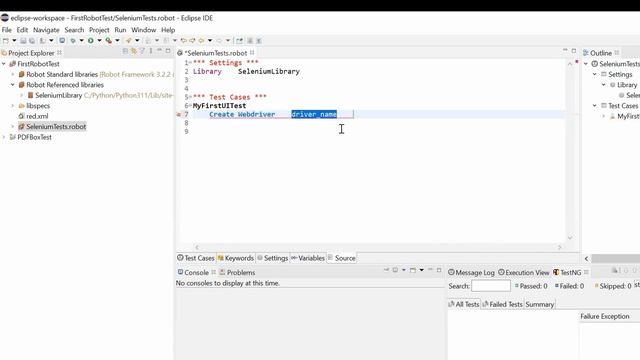
Task: Select red.xml in Project Explorer
Action: point(37,116)
